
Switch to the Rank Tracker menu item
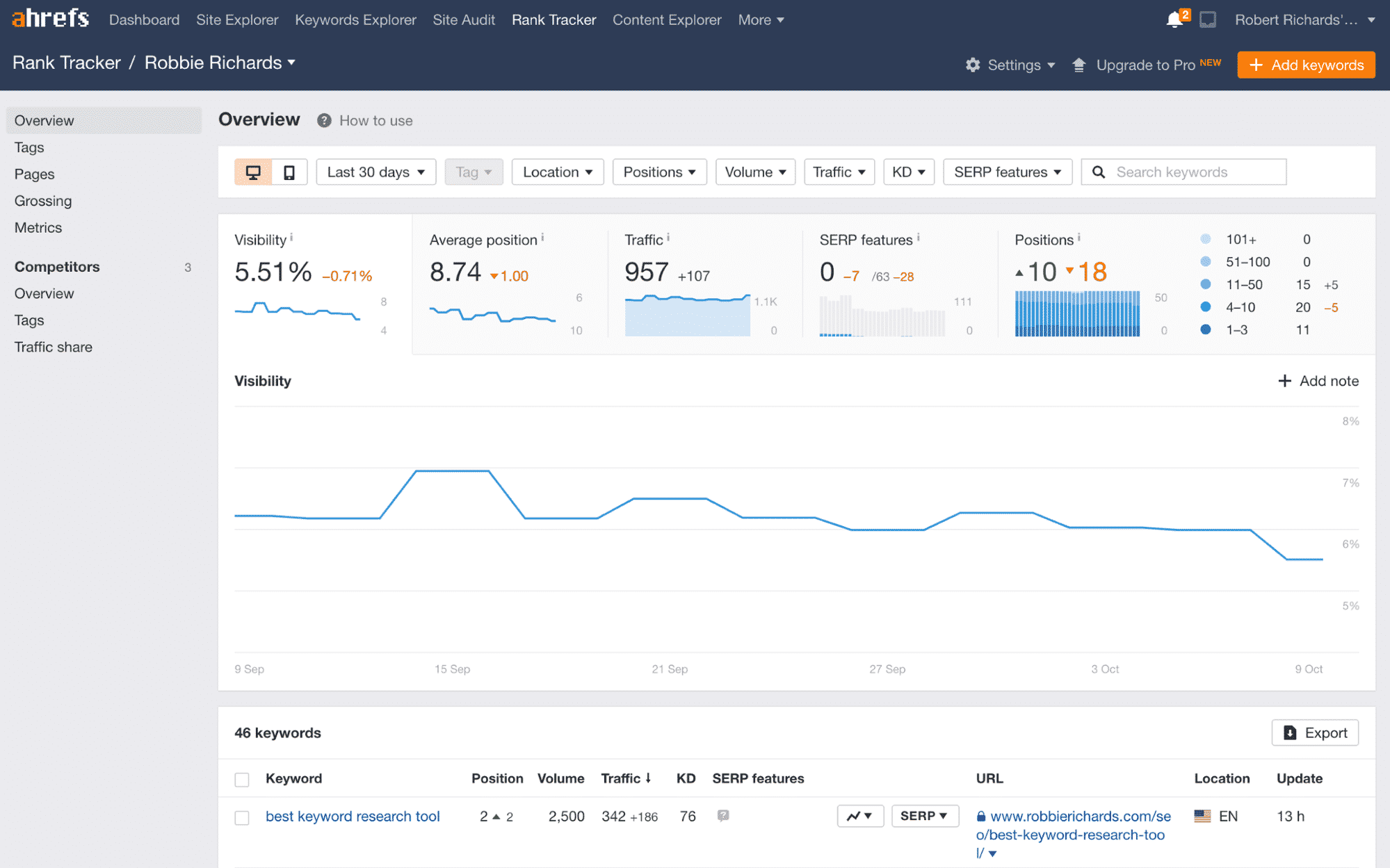pyautogui.click(x=553, y=19)
